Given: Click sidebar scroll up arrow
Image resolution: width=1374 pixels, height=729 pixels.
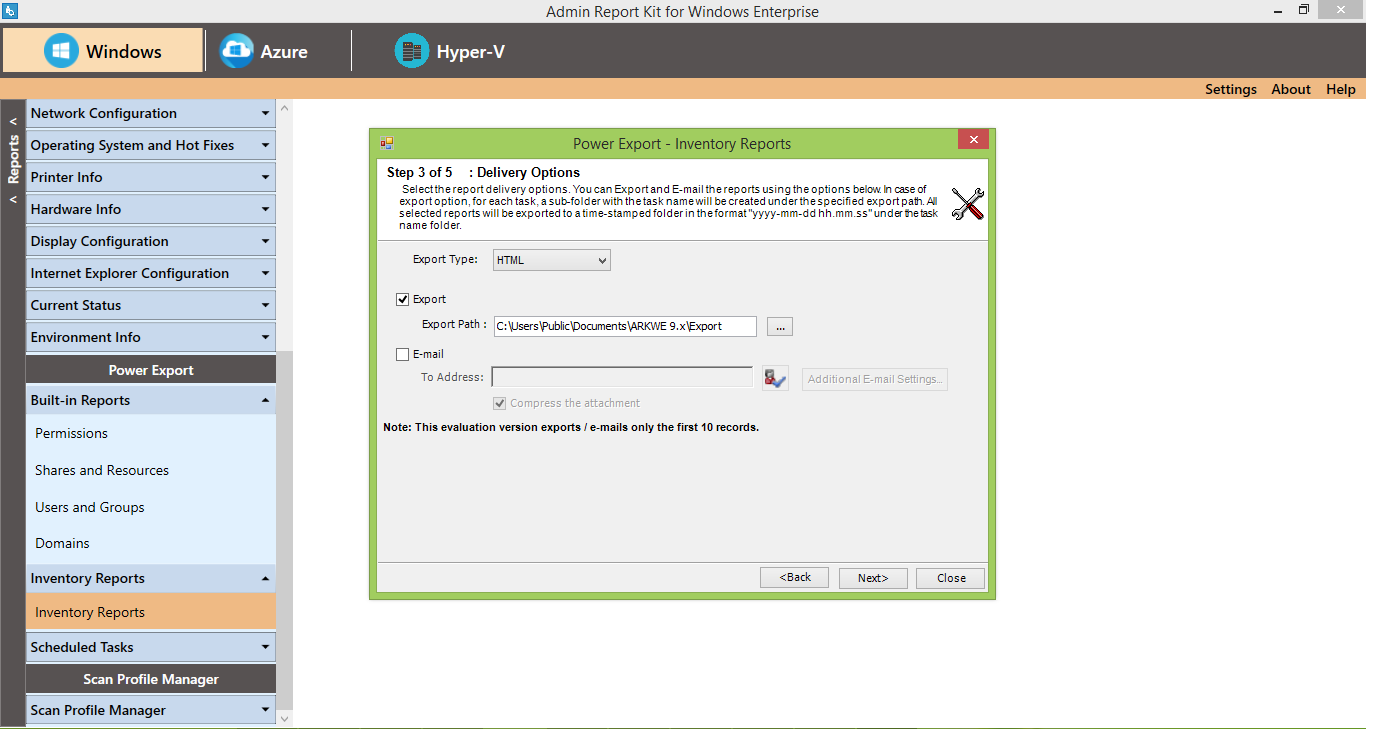Looking at the screenshot, I should (x=285, y=107).
